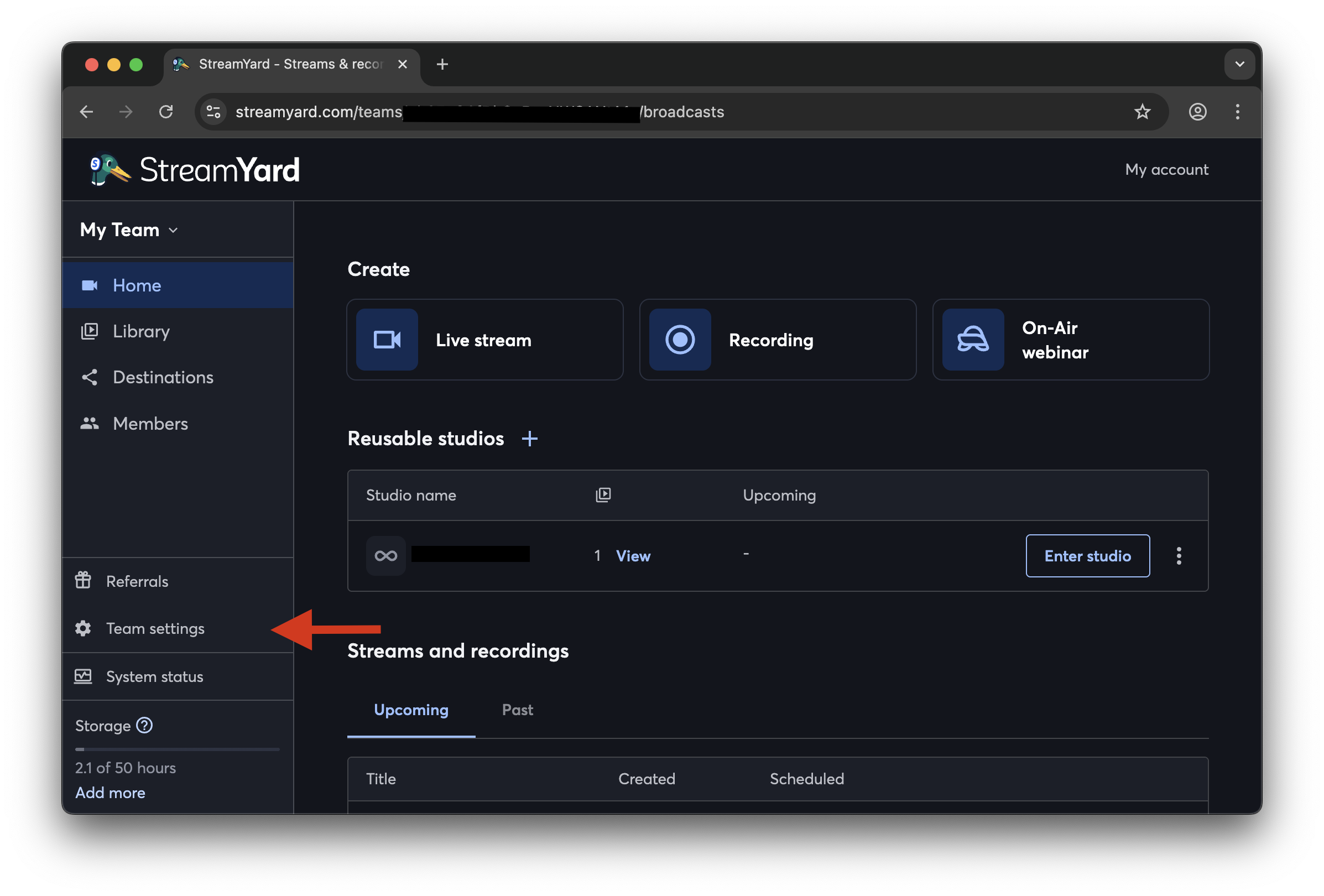This screenshot has width=1324, height=896.
Task: Open Library from the sidebar
Action: [x=178, y=331]
